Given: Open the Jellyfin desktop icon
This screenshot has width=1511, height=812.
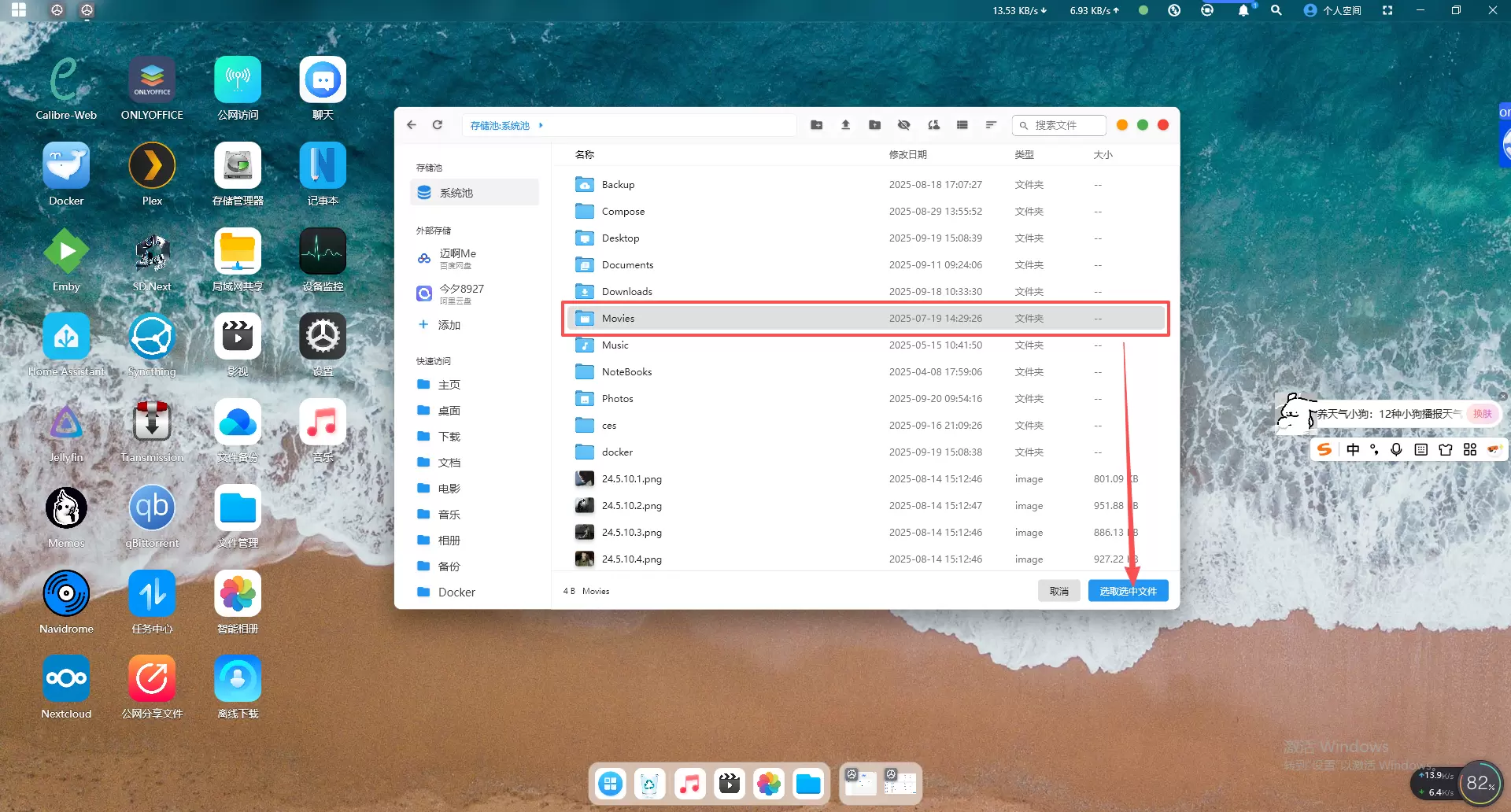Looking at the screenshot, I should coord(66,423).
